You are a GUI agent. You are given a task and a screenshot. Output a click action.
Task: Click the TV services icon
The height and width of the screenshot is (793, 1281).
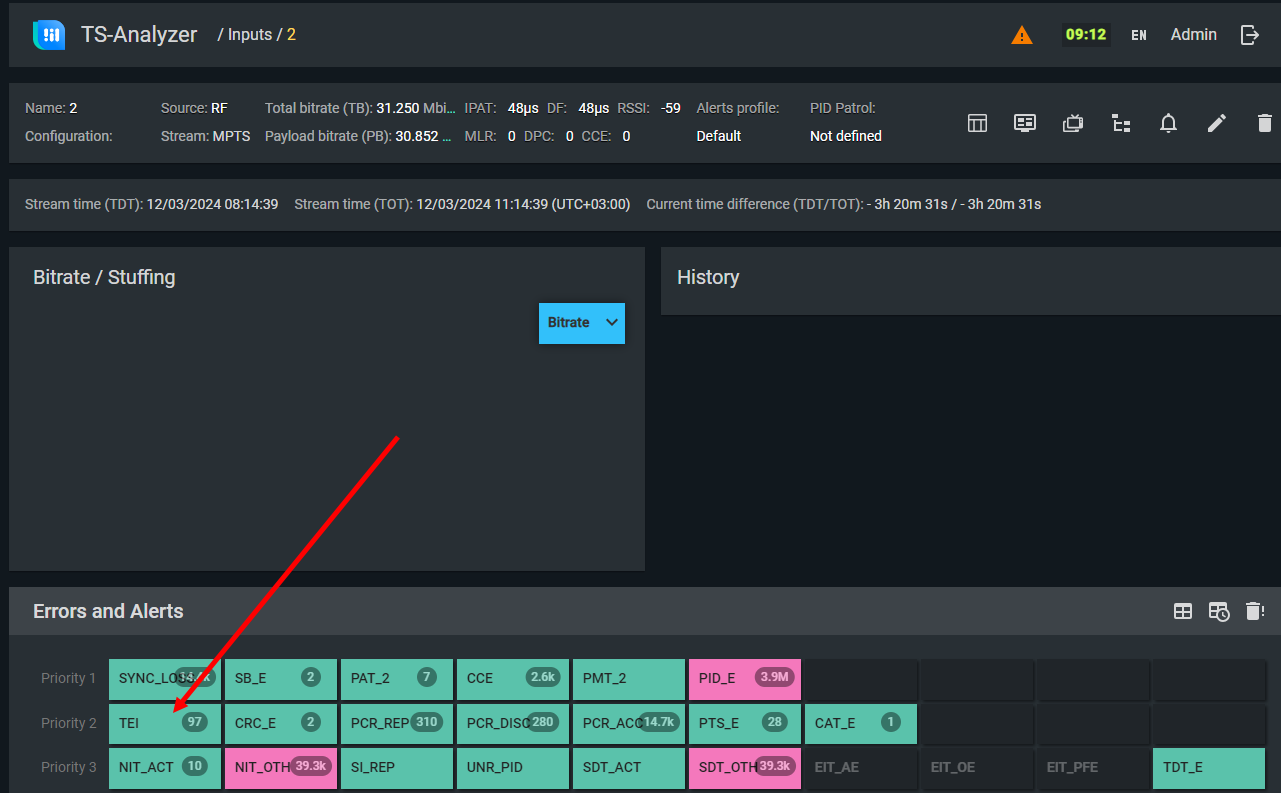[1072, 123]
